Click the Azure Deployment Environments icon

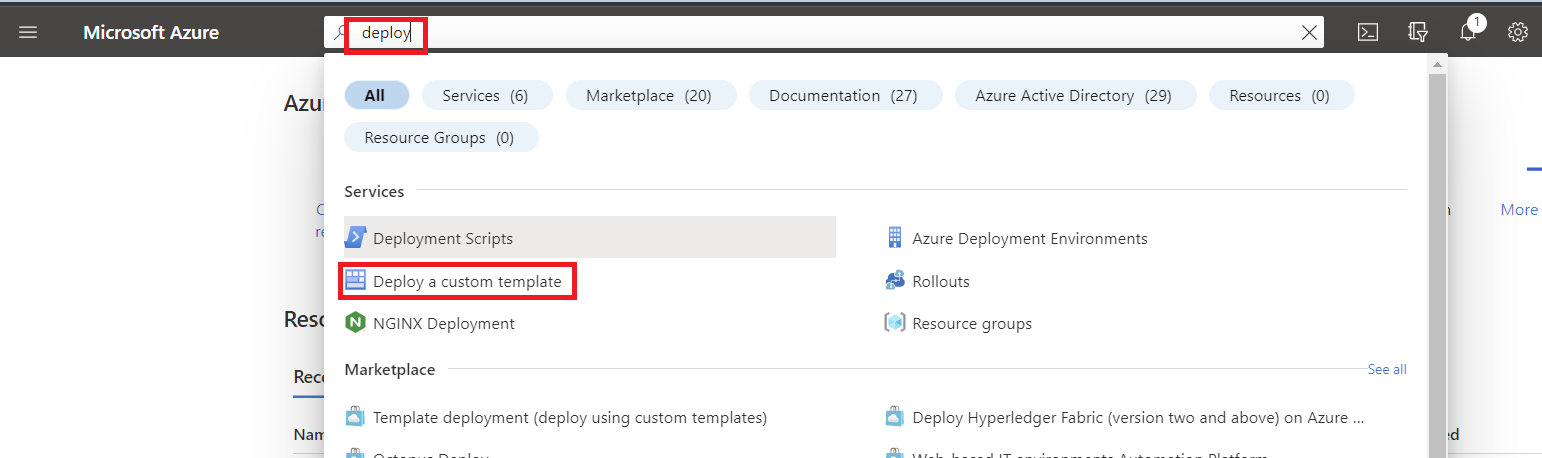click(895, 238)
